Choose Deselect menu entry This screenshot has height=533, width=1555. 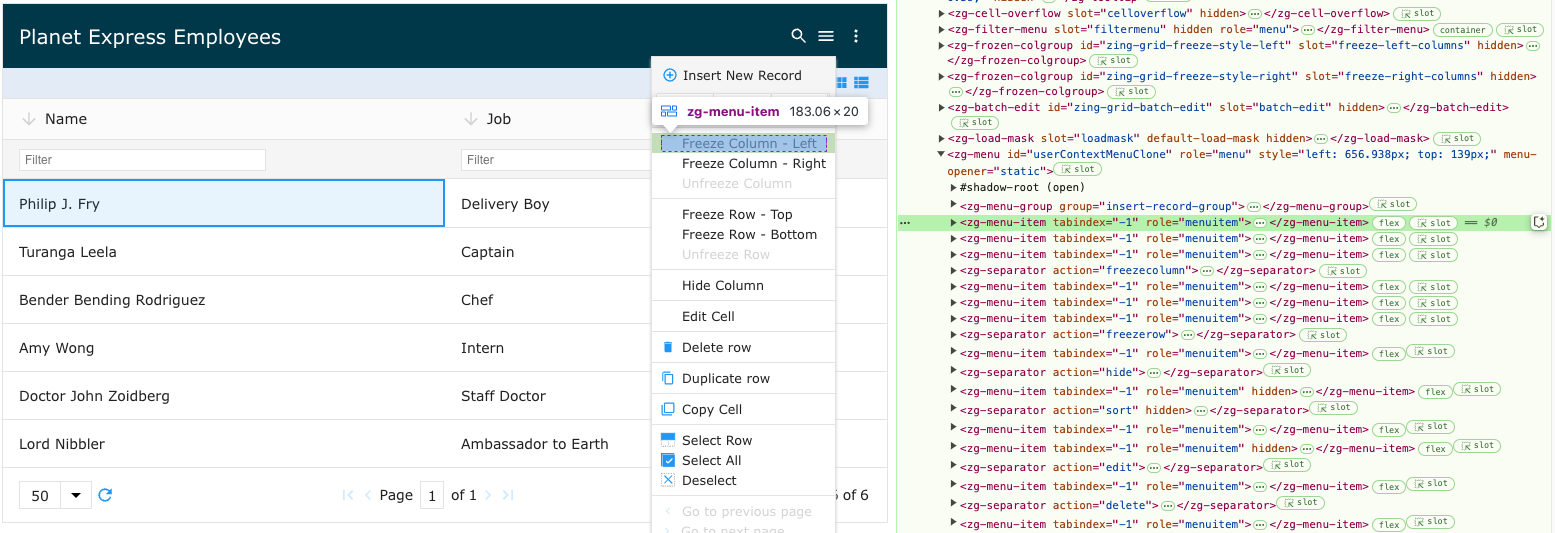click(743, 480)
